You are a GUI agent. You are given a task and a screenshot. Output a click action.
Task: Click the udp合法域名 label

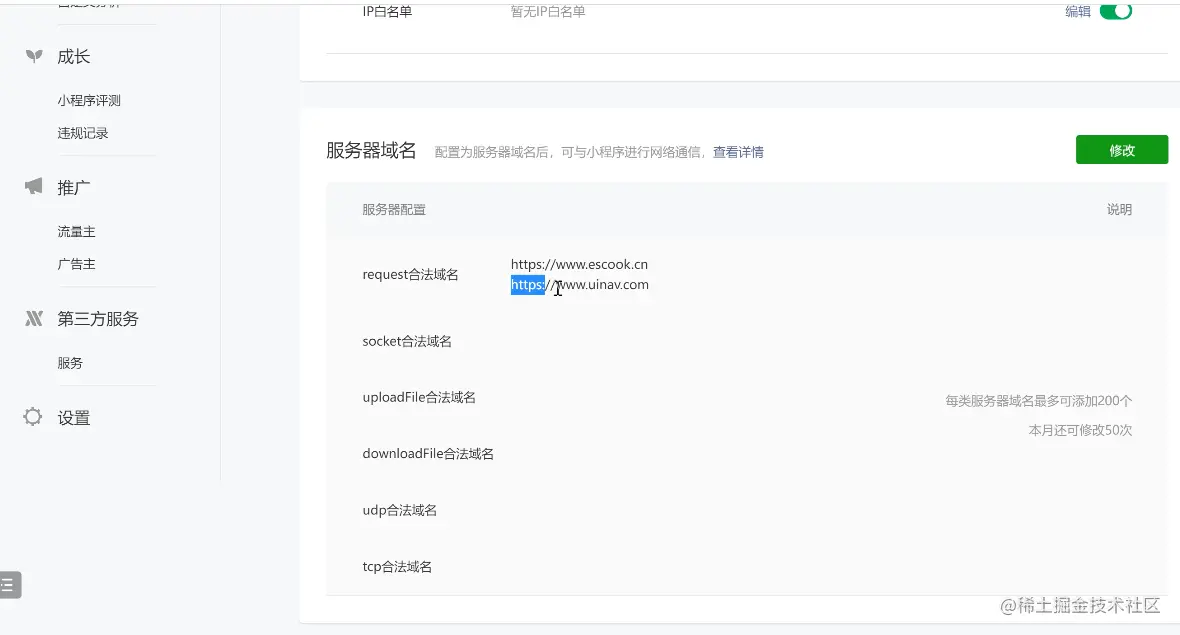399,510
